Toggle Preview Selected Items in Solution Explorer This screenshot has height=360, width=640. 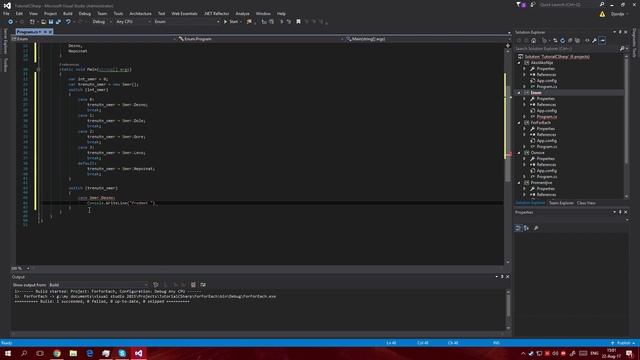pyautogui.click(x=602, y=41)
